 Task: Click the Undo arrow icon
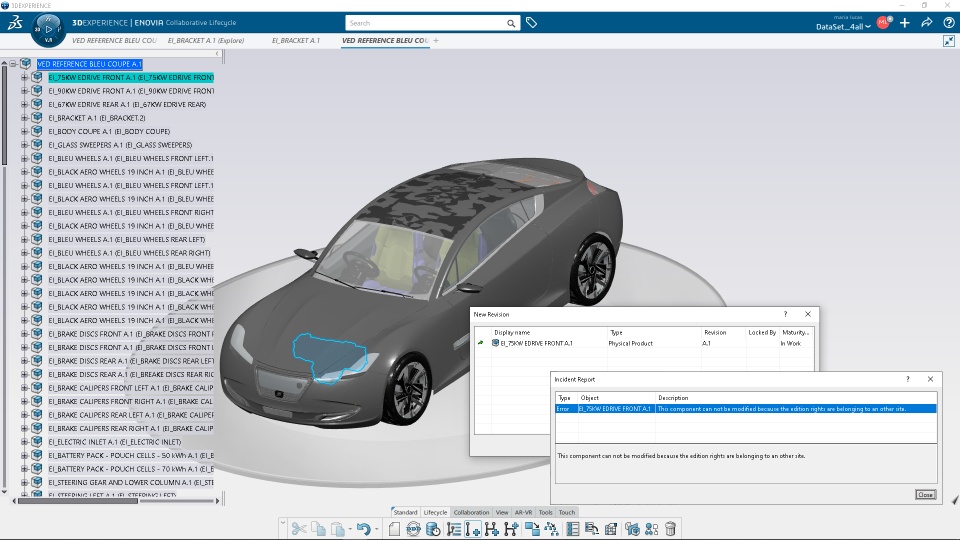(x=364, y=528)
